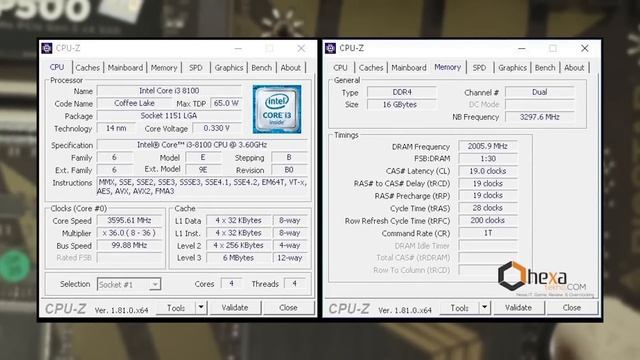
Task: Open the Mainboard tab in left window
Action: pos(125,68)
